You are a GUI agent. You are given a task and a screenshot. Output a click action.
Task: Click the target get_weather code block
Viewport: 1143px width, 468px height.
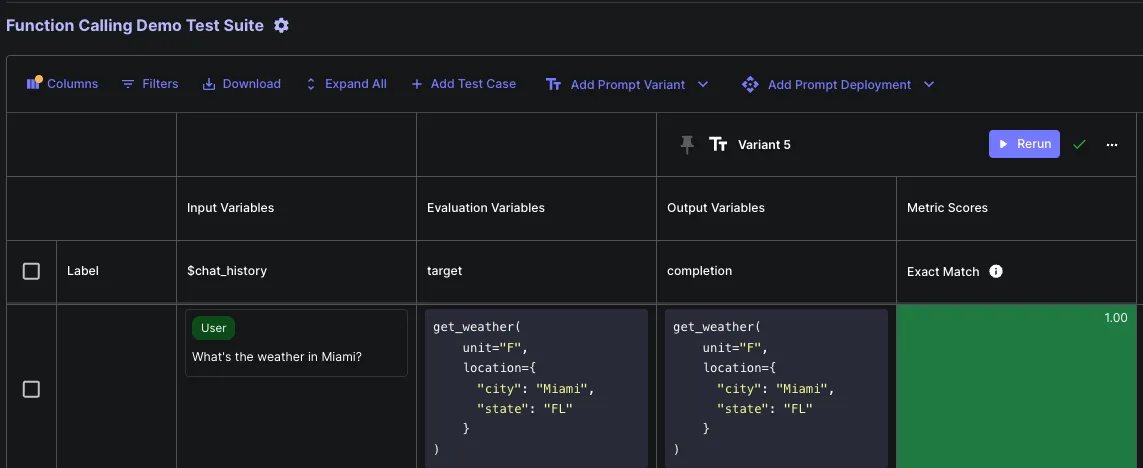pos(537,388)
